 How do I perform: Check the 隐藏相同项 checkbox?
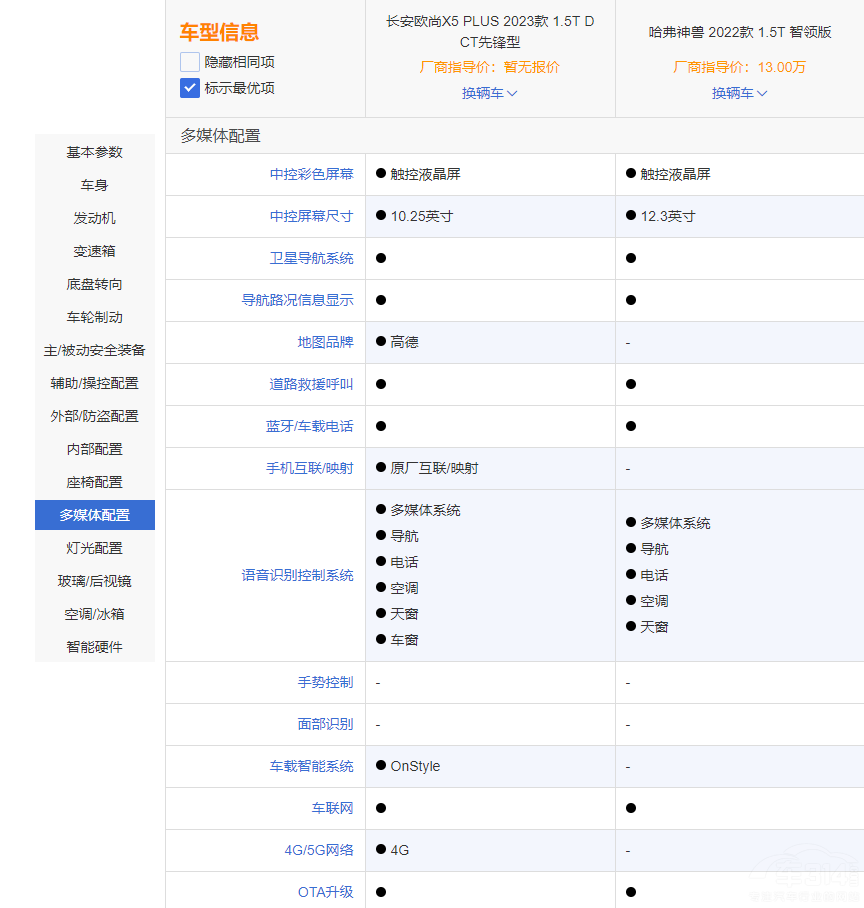coord(190,62)
